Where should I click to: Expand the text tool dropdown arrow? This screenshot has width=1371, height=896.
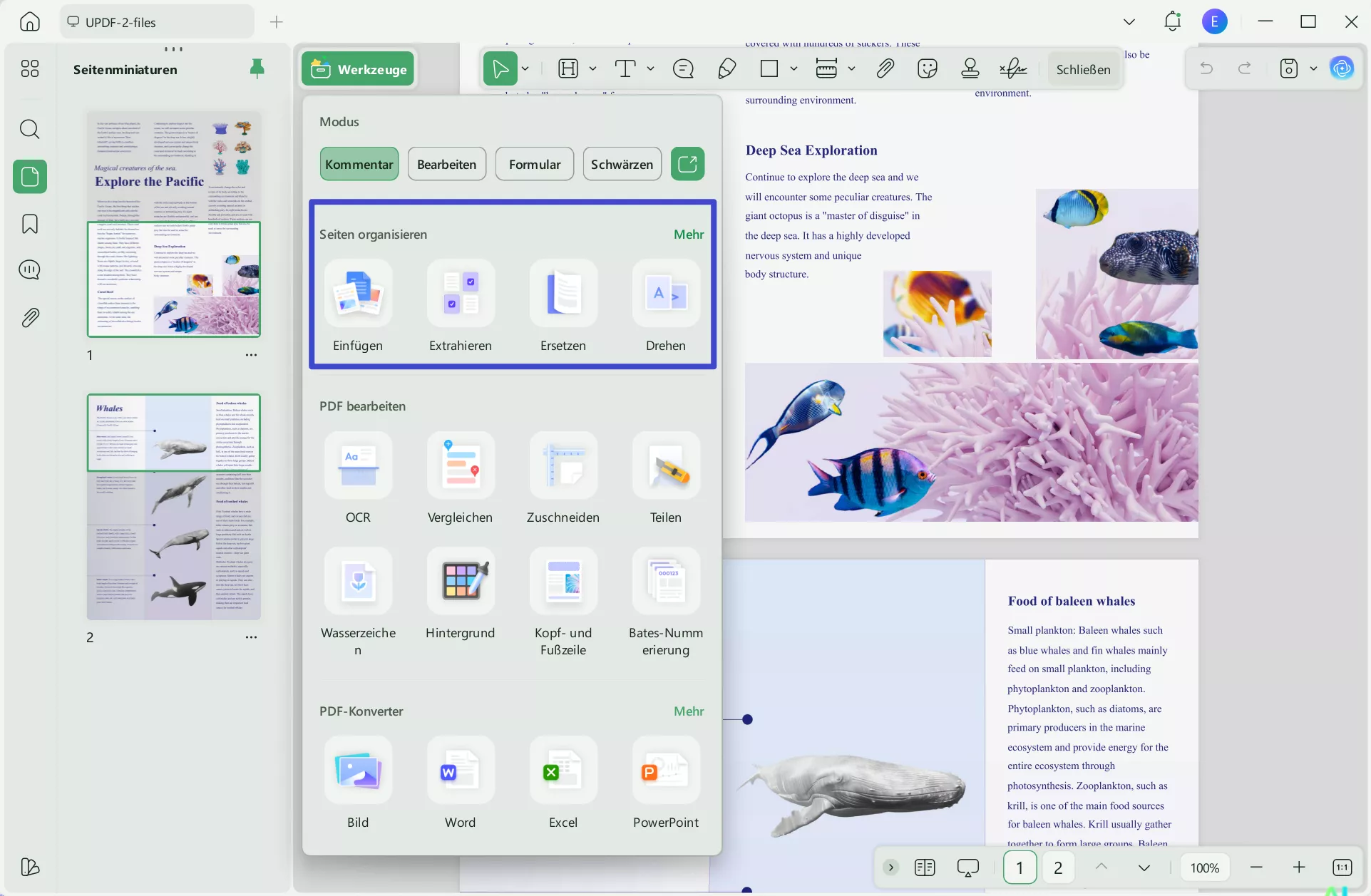click(650, 68)
